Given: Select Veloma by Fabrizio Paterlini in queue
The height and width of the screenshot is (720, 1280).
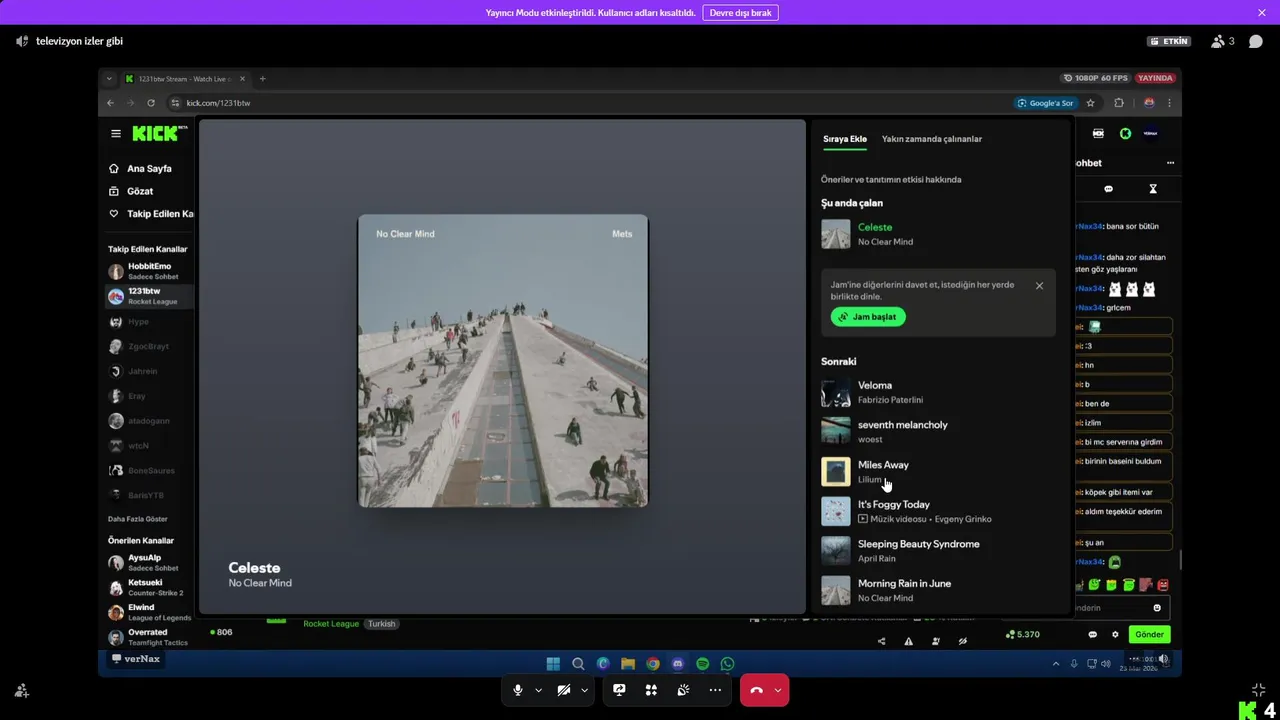Looking at the screenshot, I should coord(938,392).
